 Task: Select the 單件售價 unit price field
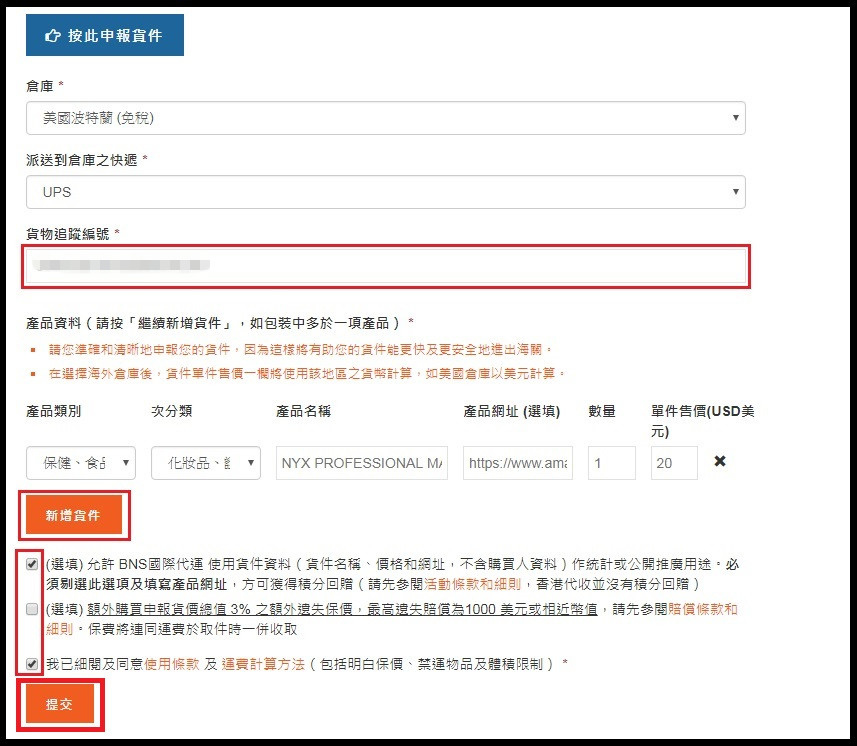(x=674, y=463)
